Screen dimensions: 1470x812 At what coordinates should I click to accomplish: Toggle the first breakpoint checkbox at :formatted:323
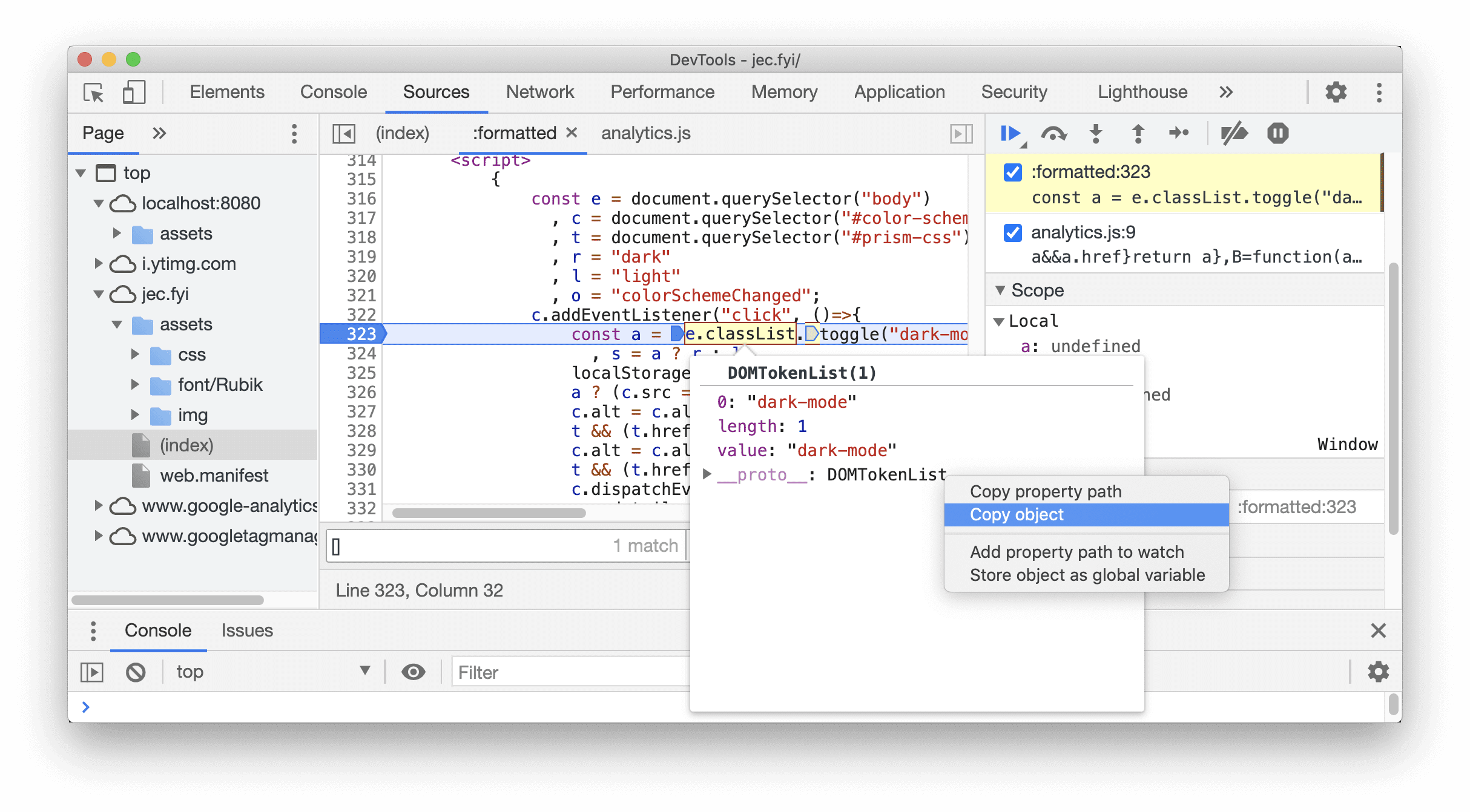coord(1012,172)
